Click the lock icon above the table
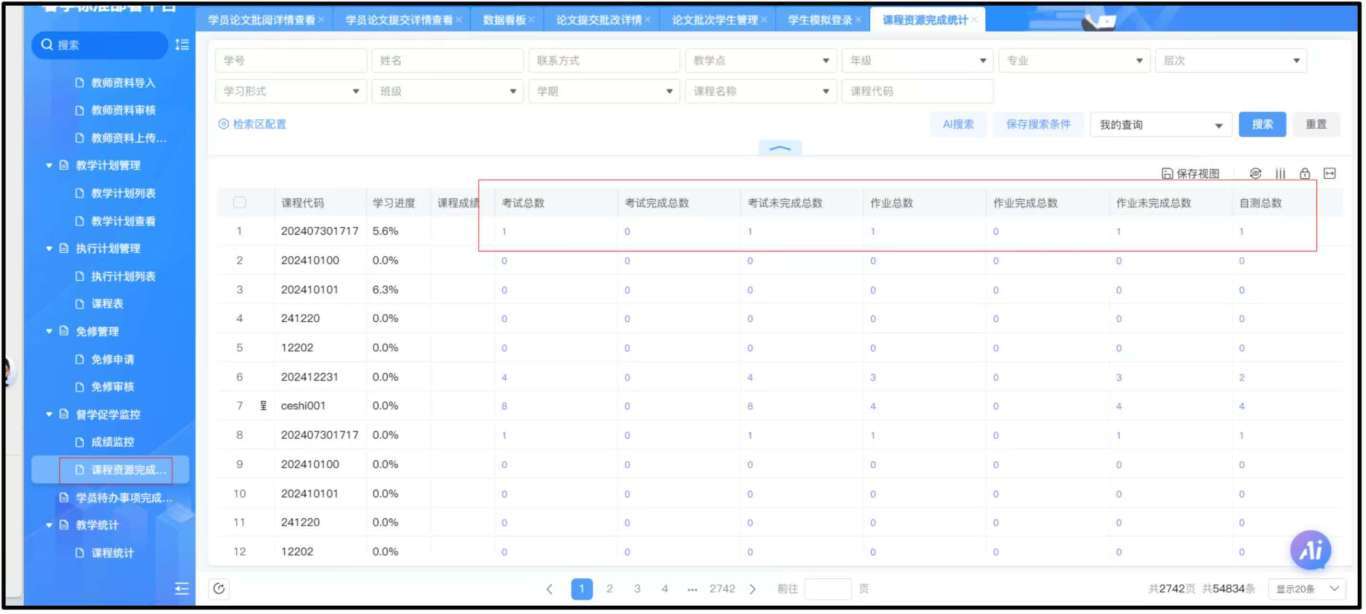This screenshot has height=614, width=1366. 1305,174
